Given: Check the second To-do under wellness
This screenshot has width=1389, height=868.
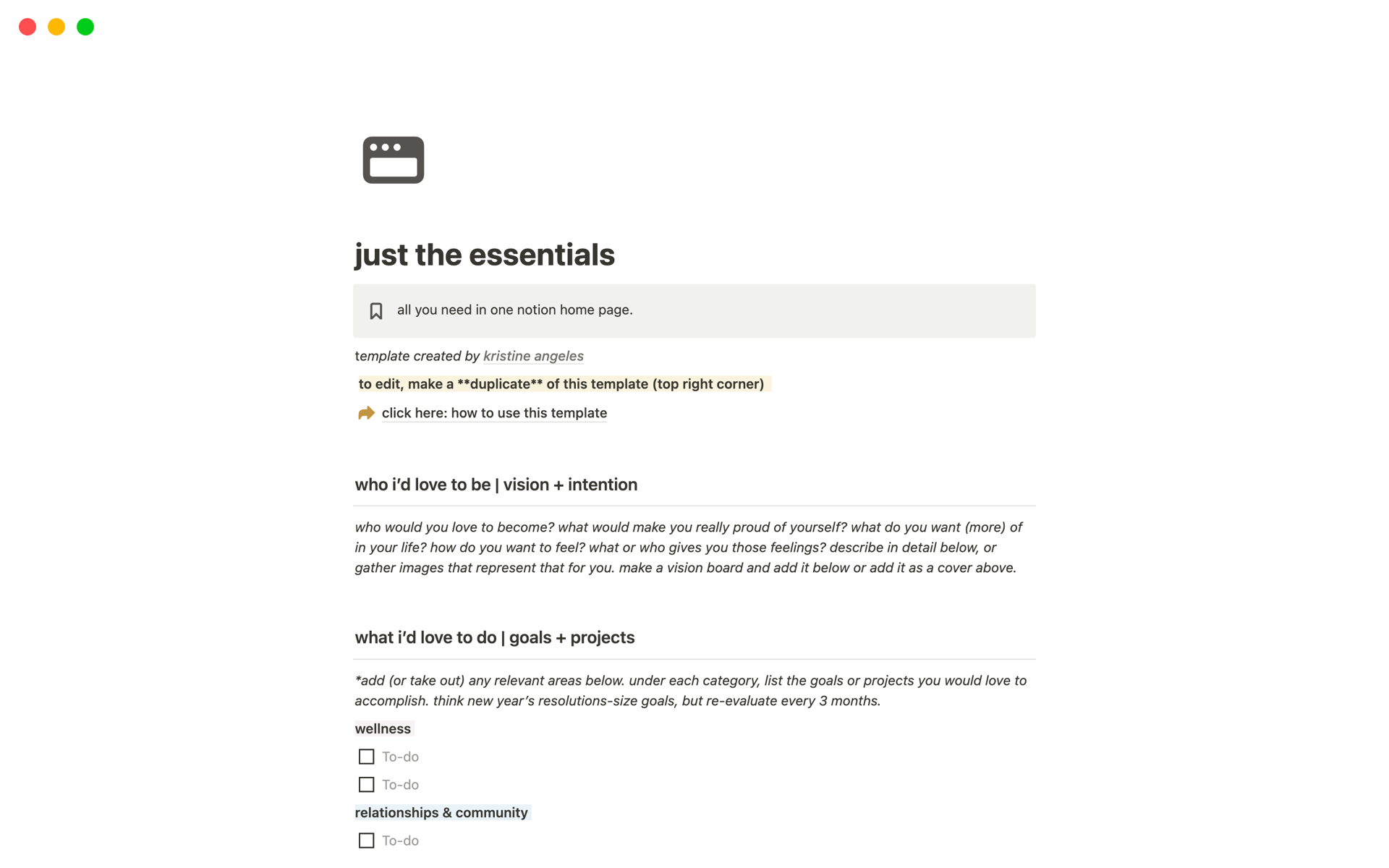Looking at the screenshot, I should pyautogui.click(x=366, y=785).
